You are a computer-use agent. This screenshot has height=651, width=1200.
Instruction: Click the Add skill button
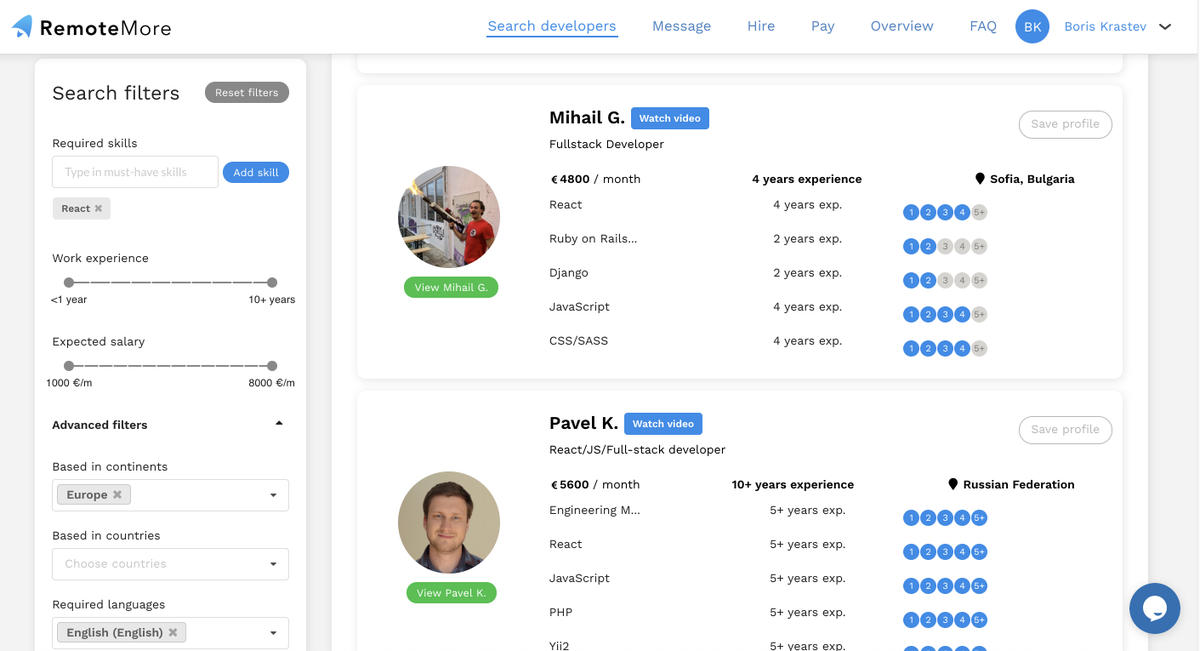(256, 172)
